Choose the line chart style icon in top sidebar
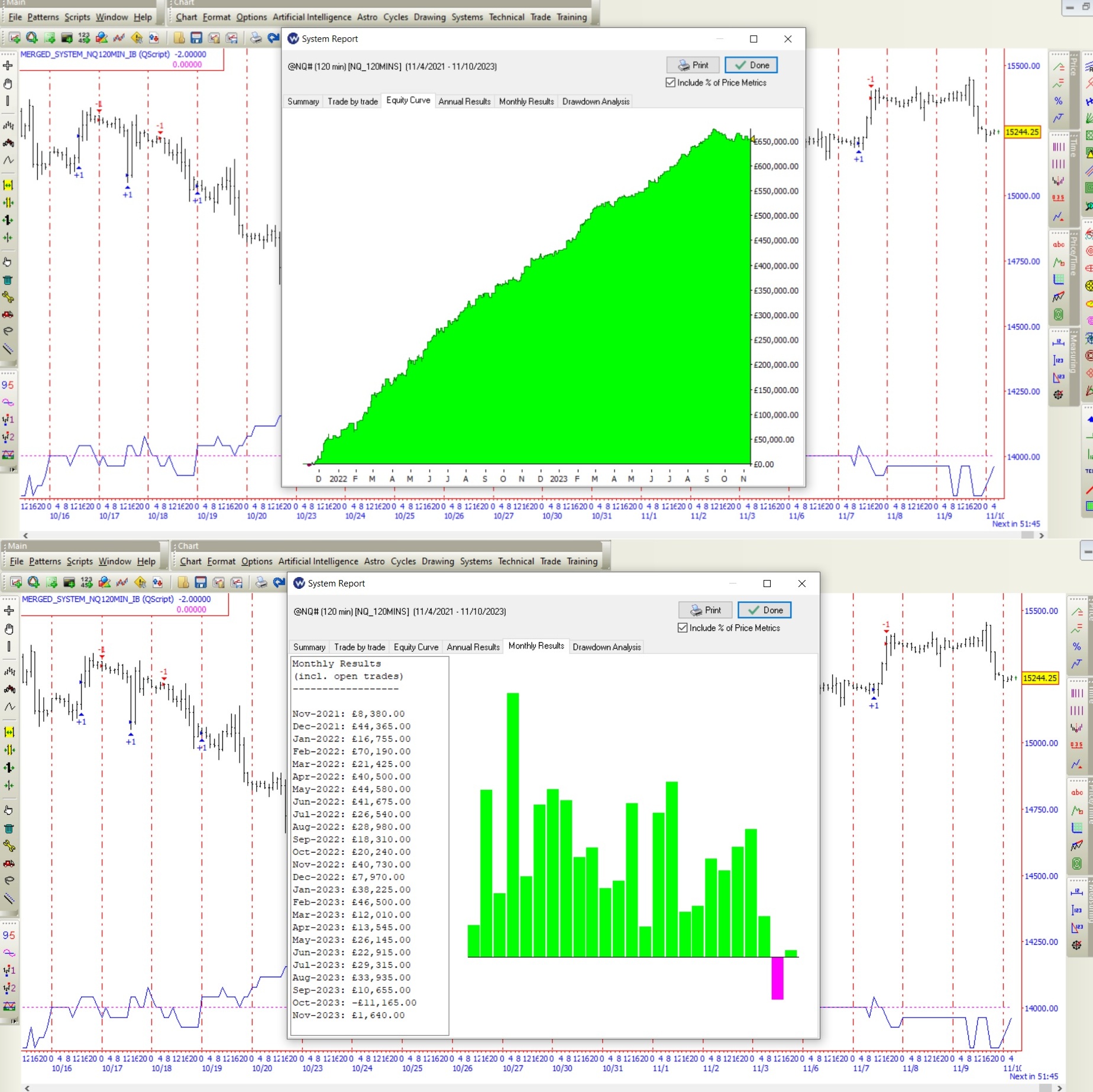1093x1092 pixels. click(x=8, y=160)
